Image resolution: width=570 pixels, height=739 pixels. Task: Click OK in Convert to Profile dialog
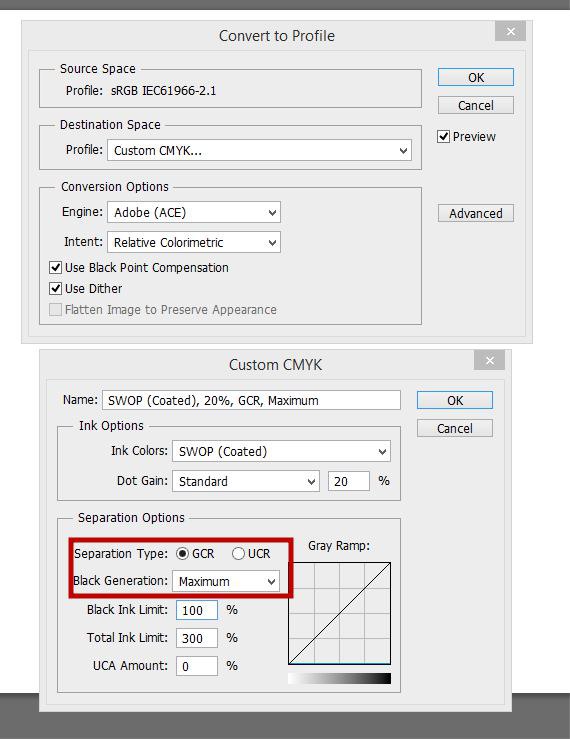pos(475,77)
